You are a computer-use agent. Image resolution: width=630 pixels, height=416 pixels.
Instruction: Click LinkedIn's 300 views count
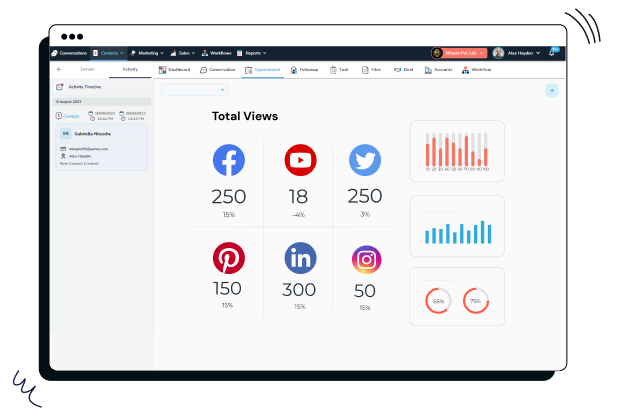(x=299, y=290)
